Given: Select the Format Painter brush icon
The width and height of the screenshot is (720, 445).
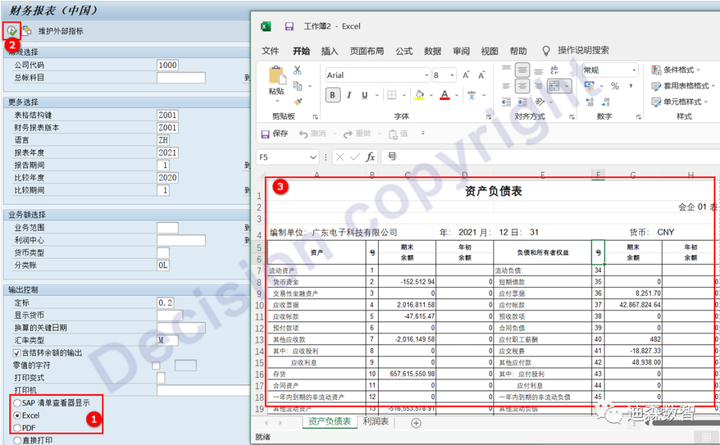Looking at the screenshot, I should (x=298, y=101).
